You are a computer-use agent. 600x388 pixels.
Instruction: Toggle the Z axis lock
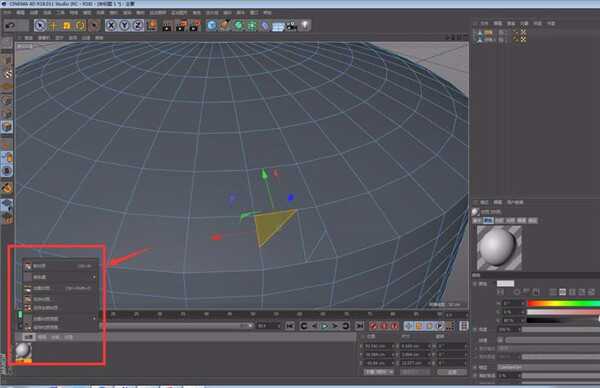138,26
